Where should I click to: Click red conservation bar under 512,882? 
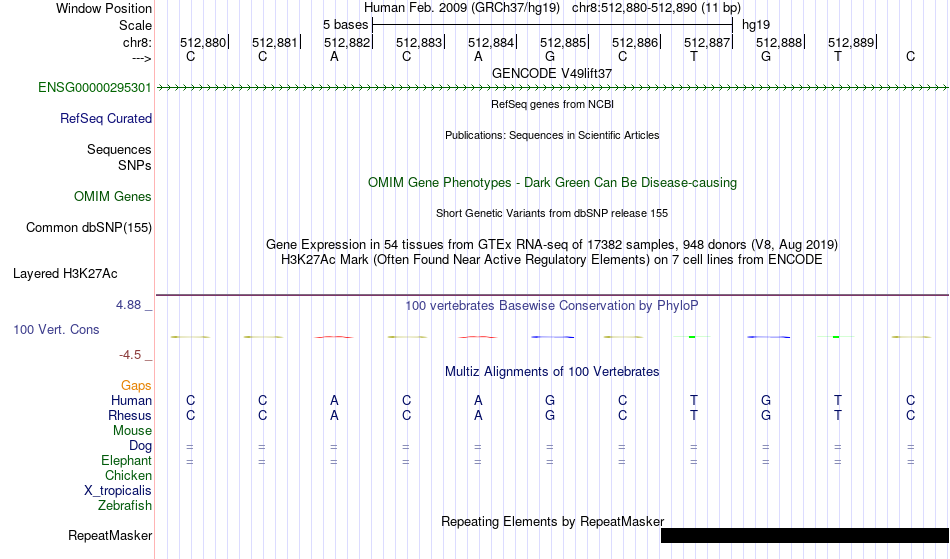(x=334, y=337)
